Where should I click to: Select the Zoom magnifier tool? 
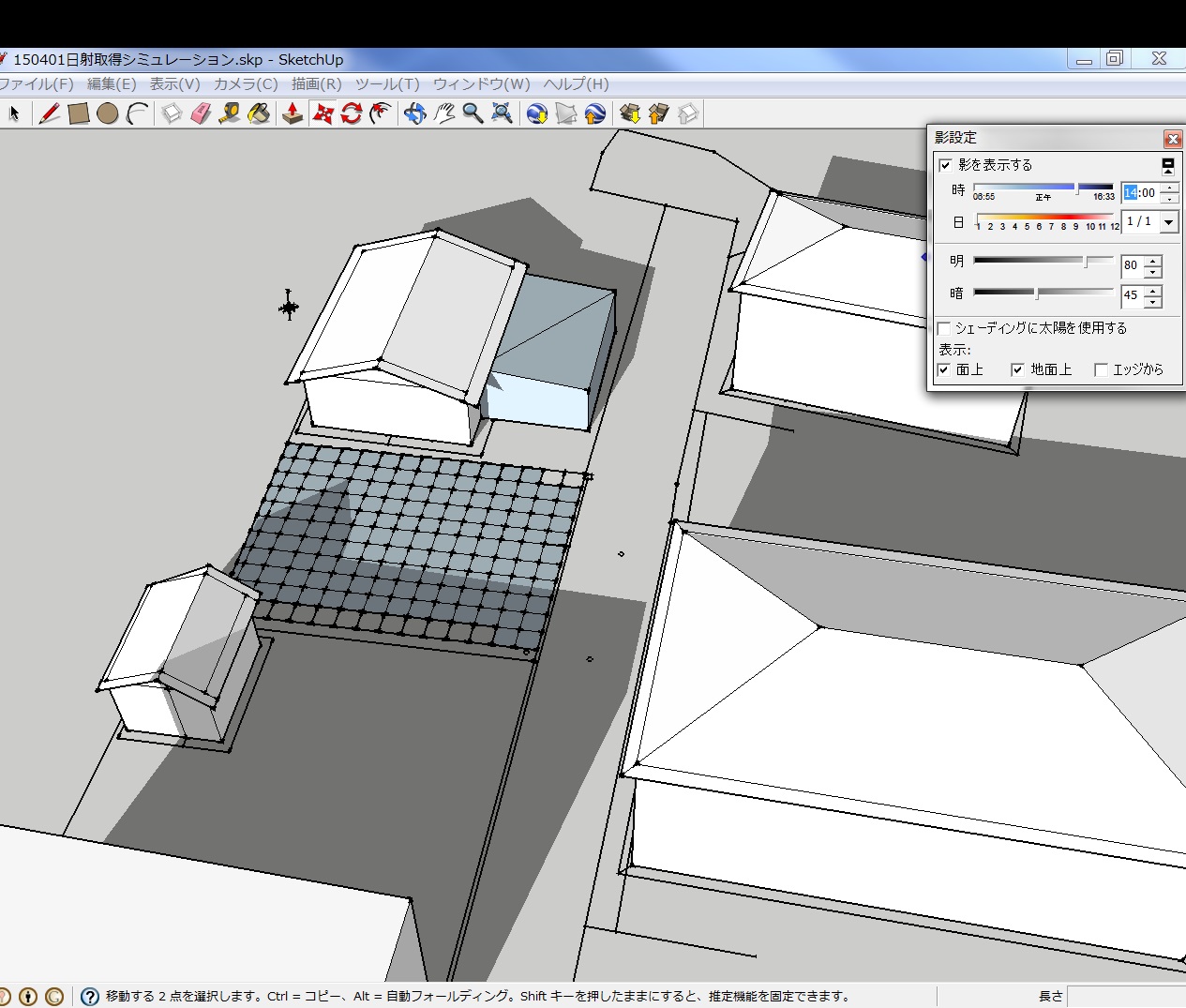tap(473, 113)
